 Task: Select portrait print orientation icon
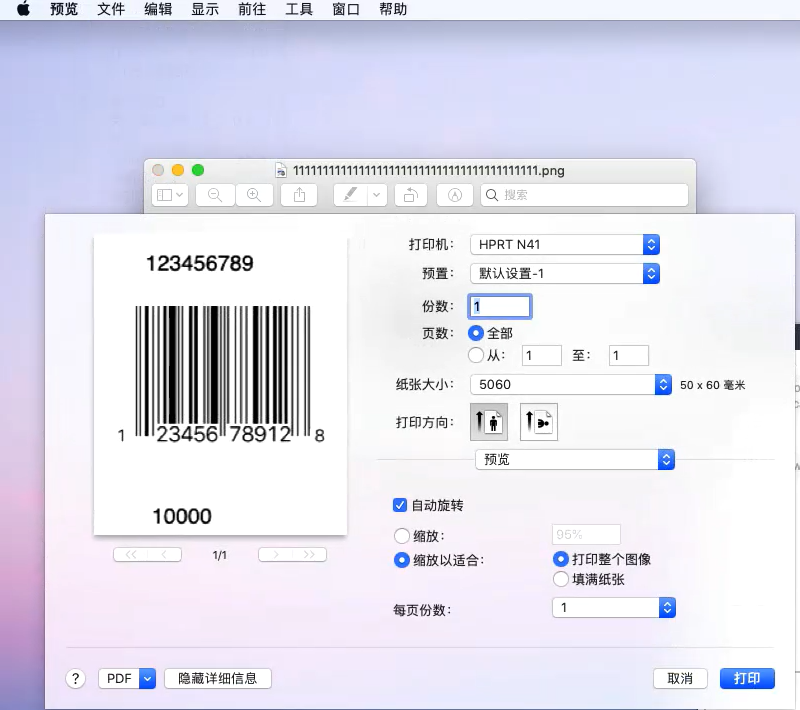click(x=489, y=422)
